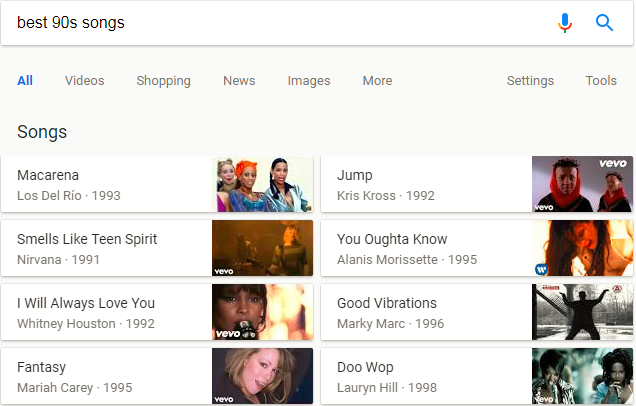Click the voice search microphone icon
This screenshot has height=406, width=636.
click(x=565, y=23)
